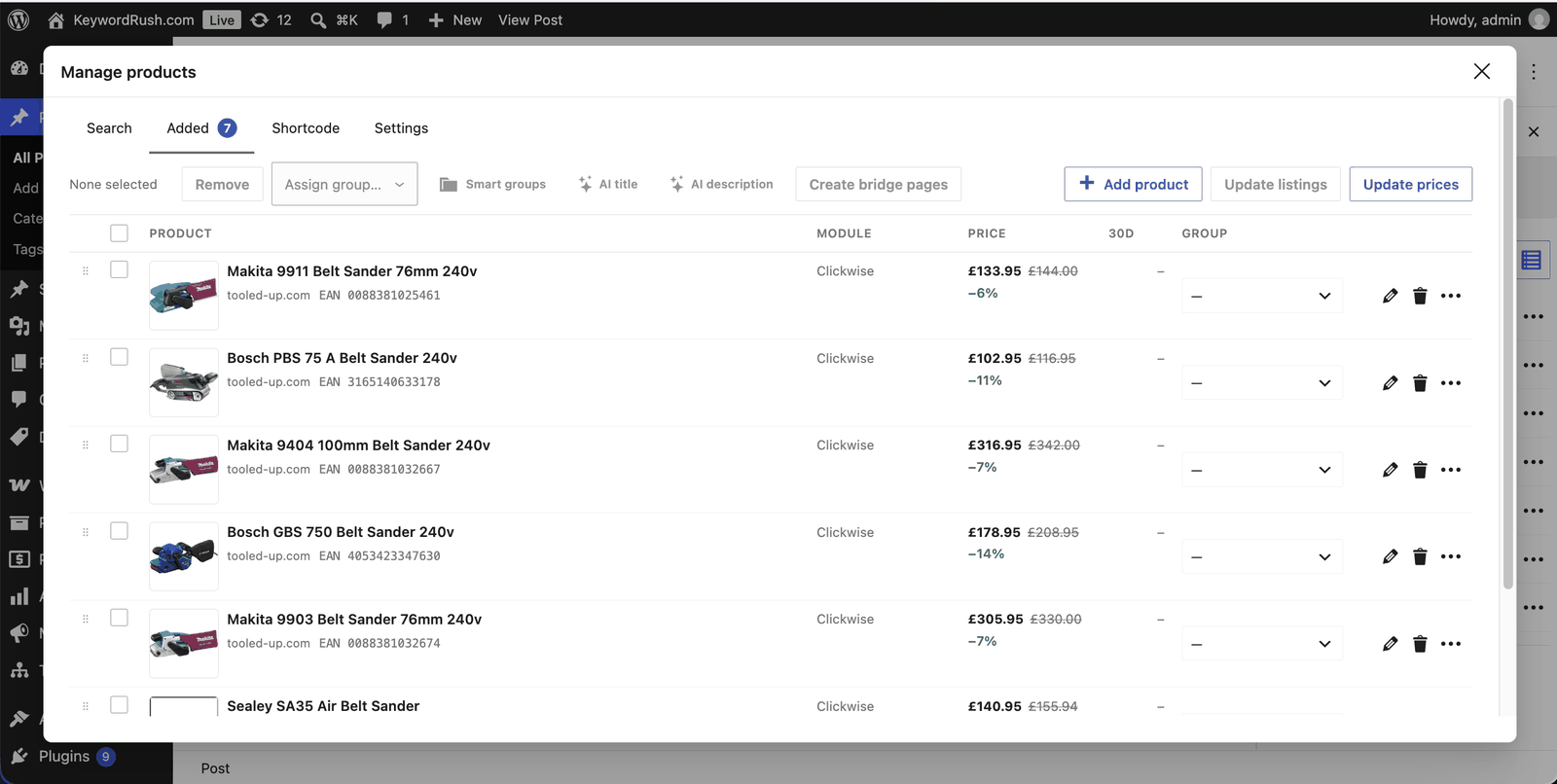Image resolution: width=1557 pixels, height=784 pixels.
Task: Expand group dropdown for Makita 9911 row
Action: pos(1262,296)
